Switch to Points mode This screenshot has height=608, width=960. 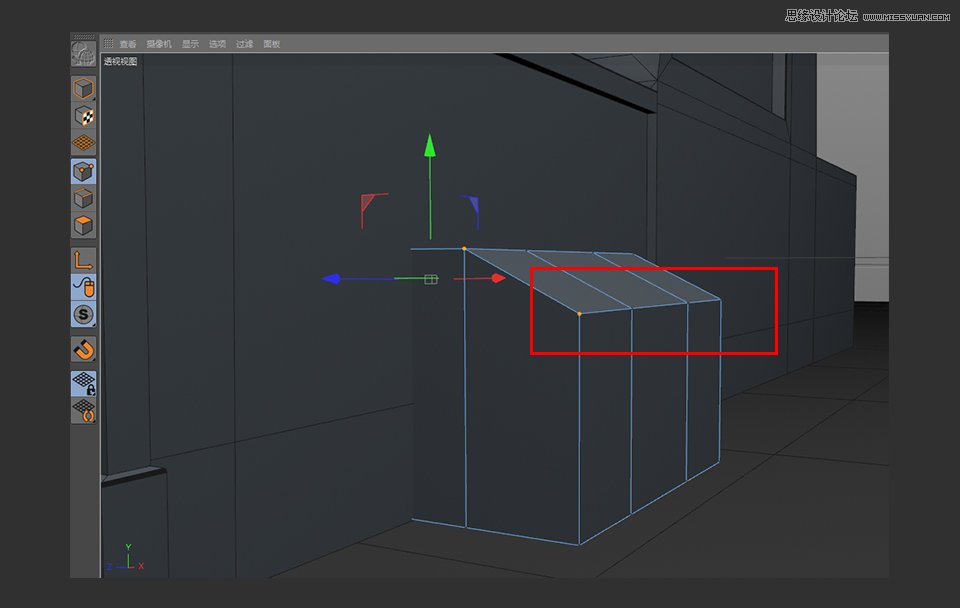83,171
